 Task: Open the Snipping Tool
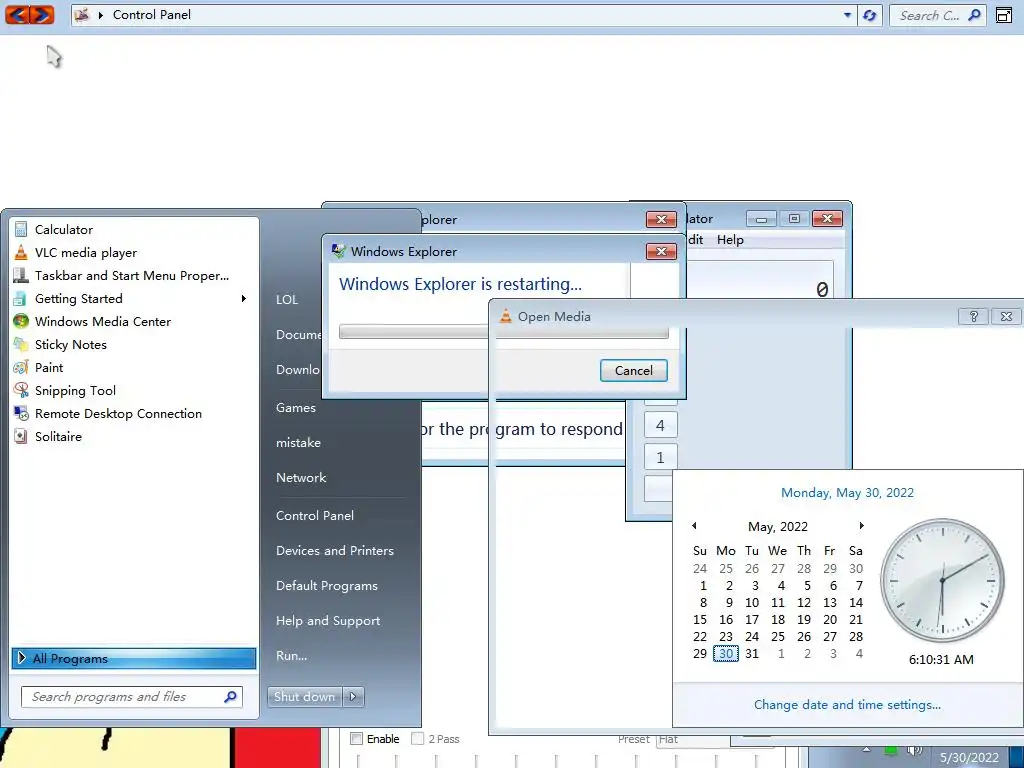[134, 391]
